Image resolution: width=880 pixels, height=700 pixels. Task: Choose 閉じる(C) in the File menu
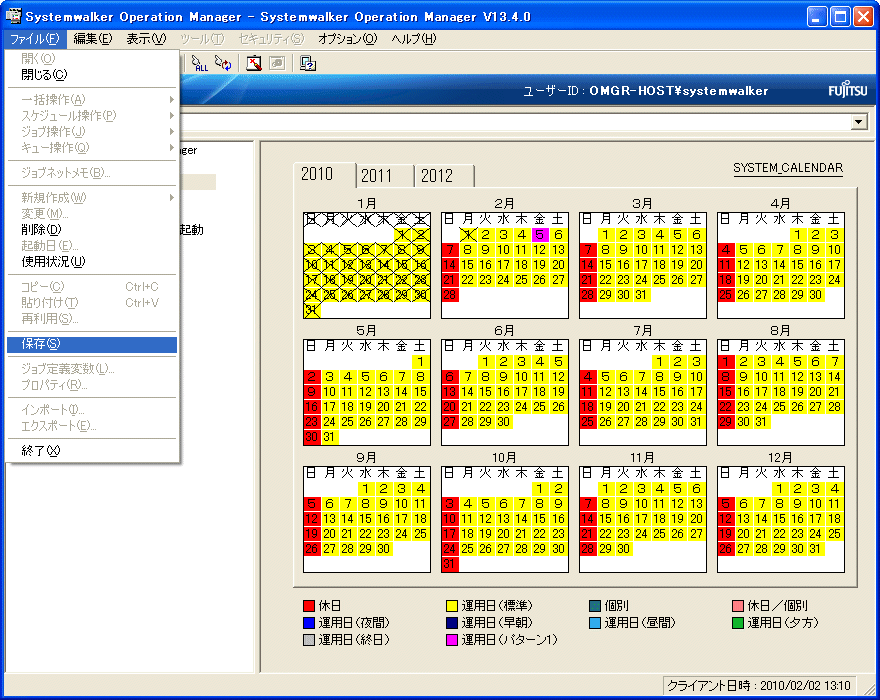tap(92, 75)
